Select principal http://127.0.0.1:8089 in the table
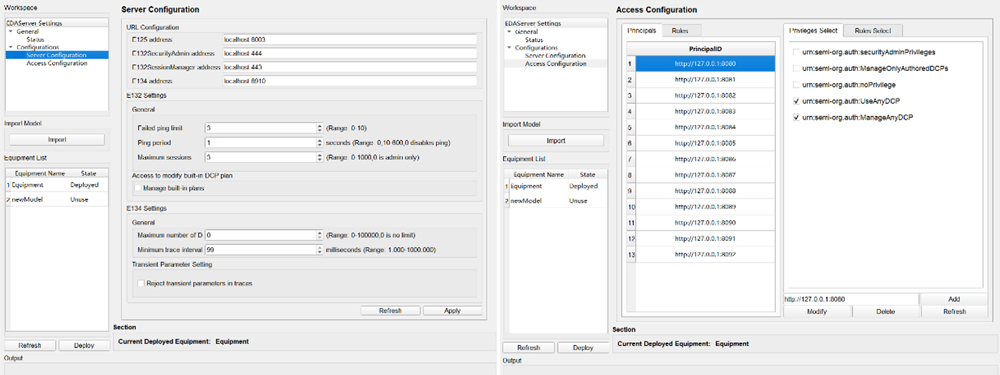This screenshot has width=1000, height=375. pos(706,207)
